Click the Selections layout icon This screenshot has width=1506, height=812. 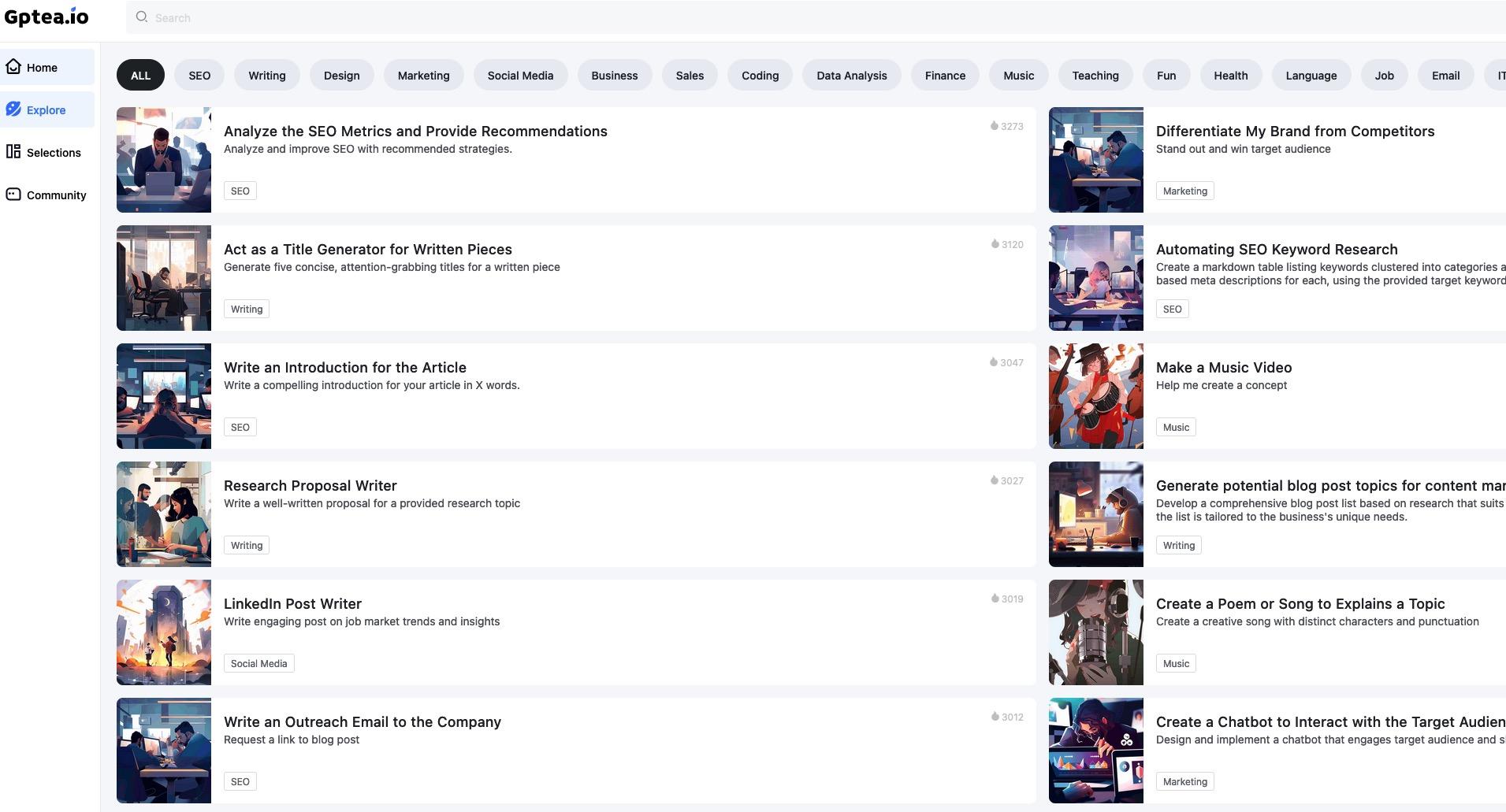[x=13, y=152]
